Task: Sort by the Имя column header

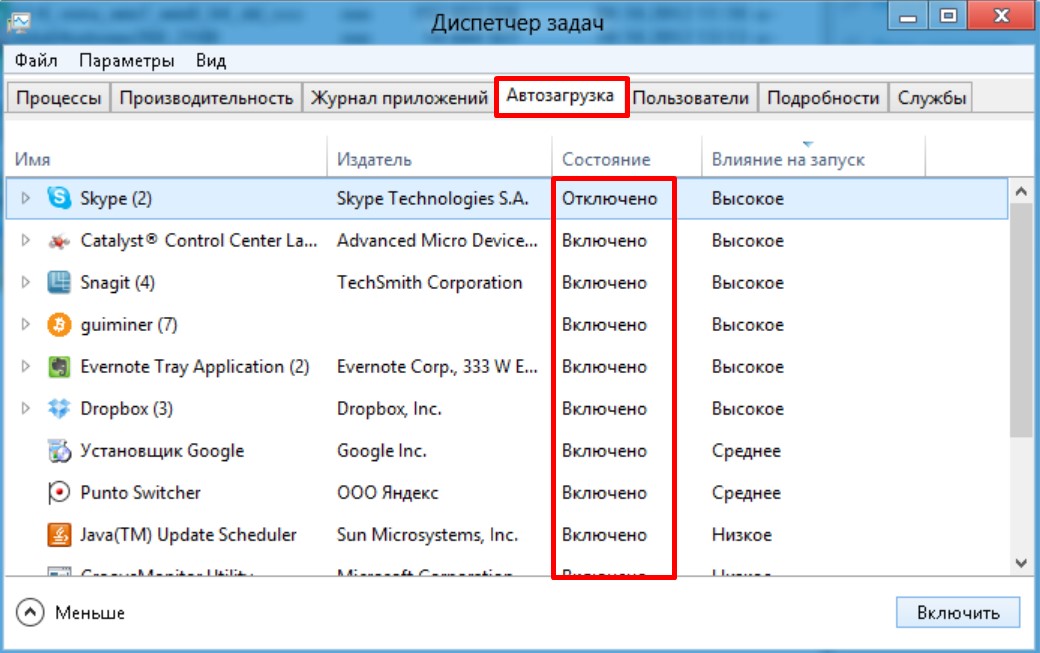Action: click(x=166, y=159)
